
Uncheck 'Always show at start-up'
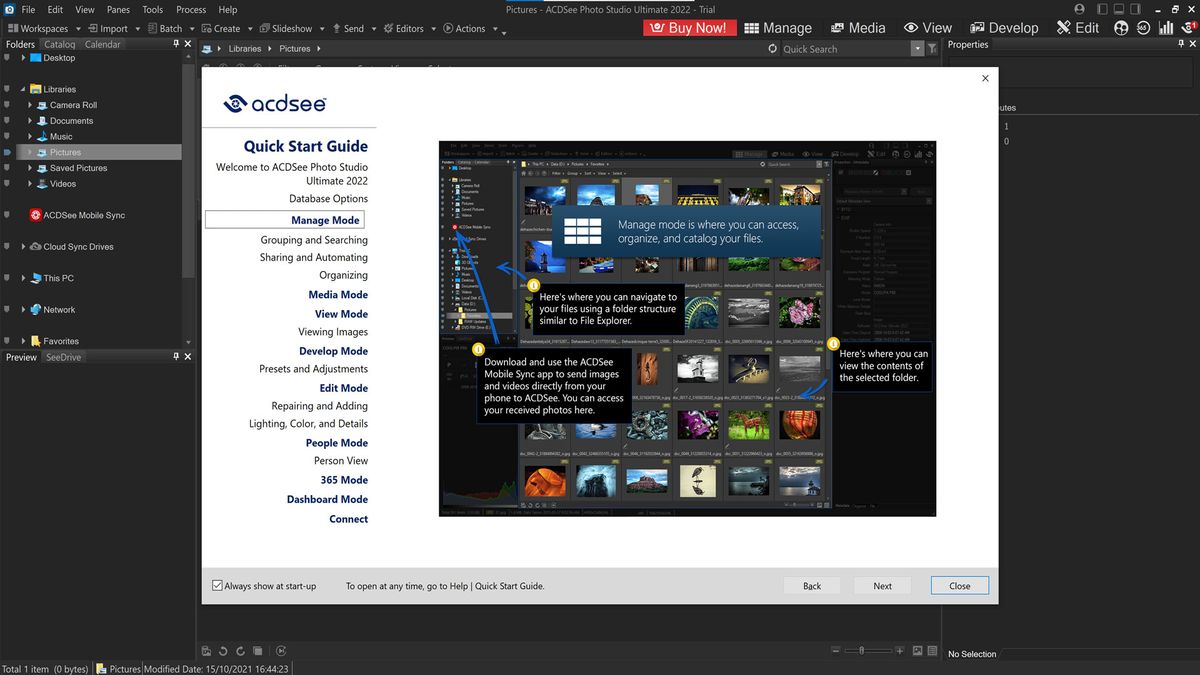(x=216, y=585)
